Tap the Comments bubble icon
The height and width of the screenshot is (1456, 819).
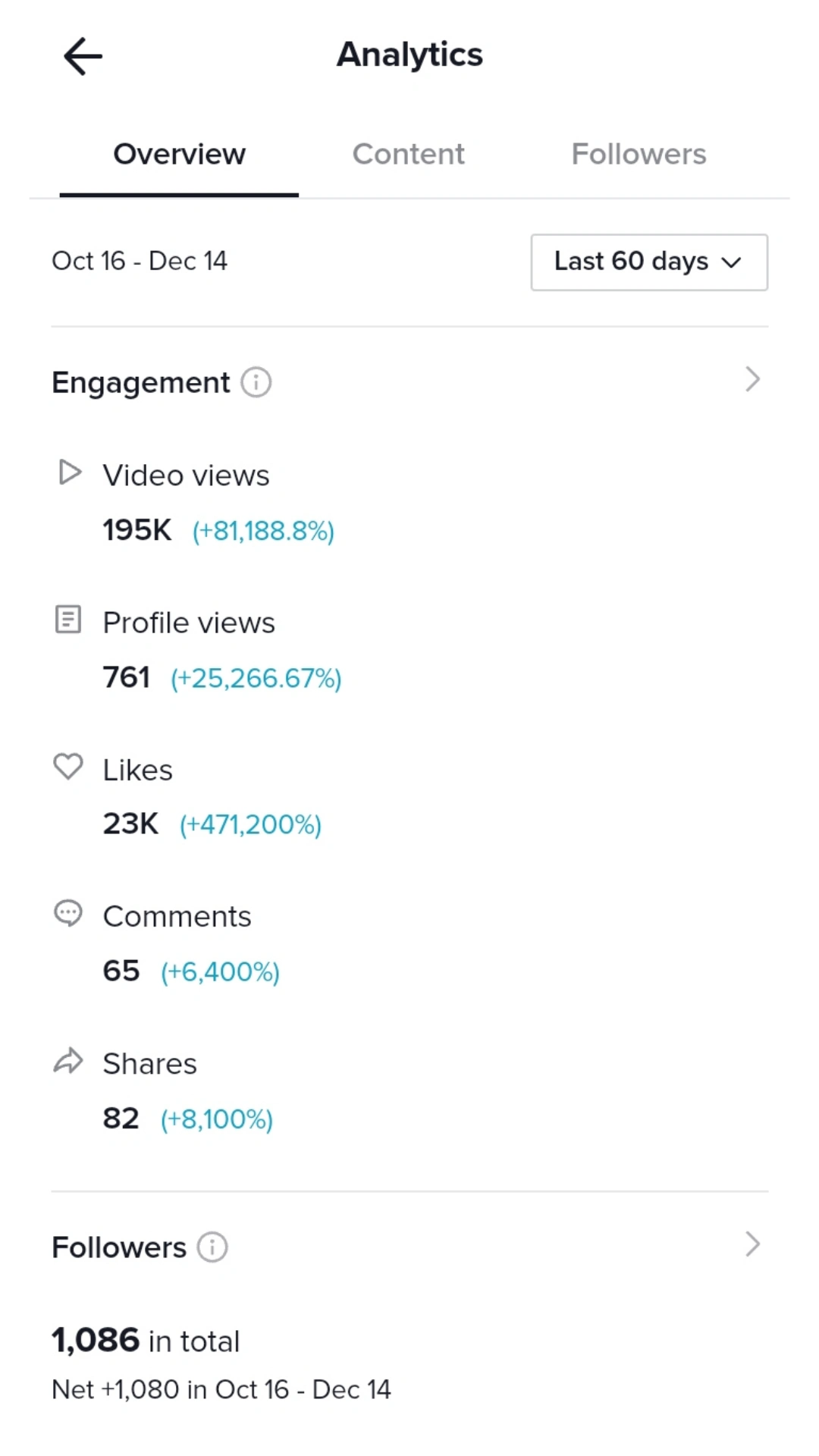(x=68, y=913)
